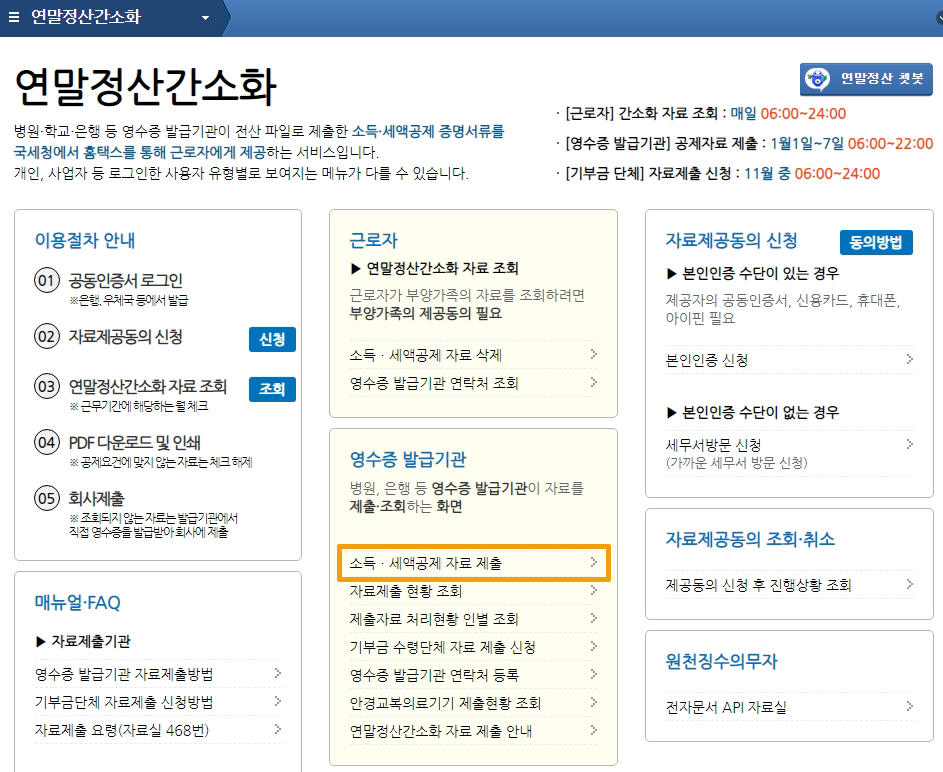Image resolution: width=943 pixels, height=772 pixels.
Task: Click the 조회 button for 연말정산간소화 자료 조회
Action: click(x=272, y=389)
